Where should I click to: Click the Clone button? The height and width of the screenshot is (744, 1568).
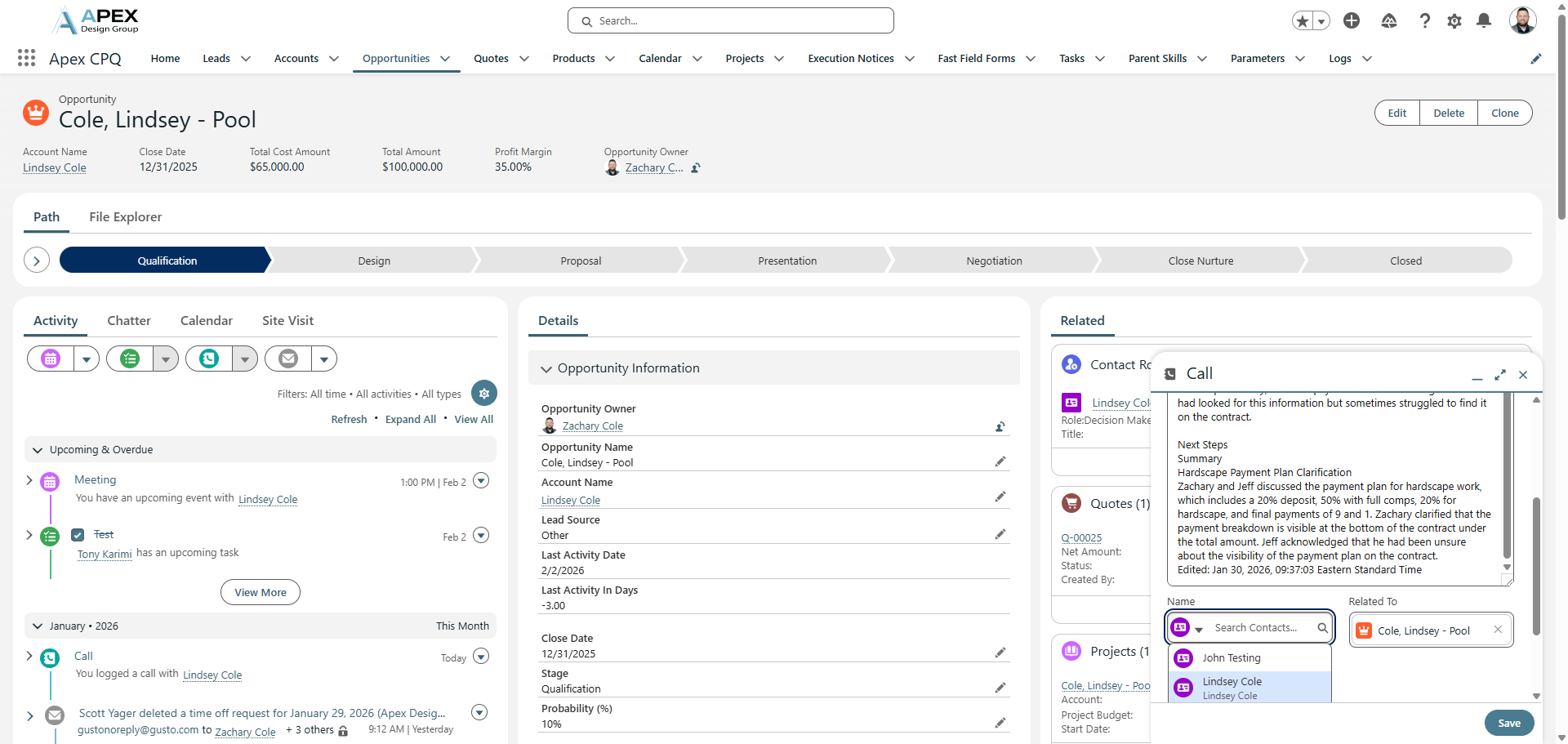coord(1504,114)
